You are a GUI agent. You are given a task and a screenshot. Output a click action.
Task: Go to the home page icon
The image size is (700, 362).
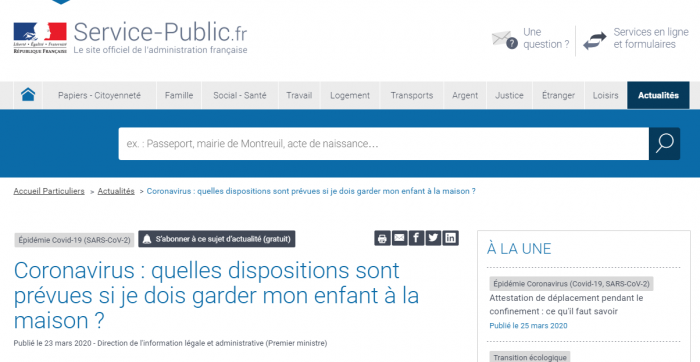pos(28,95)
